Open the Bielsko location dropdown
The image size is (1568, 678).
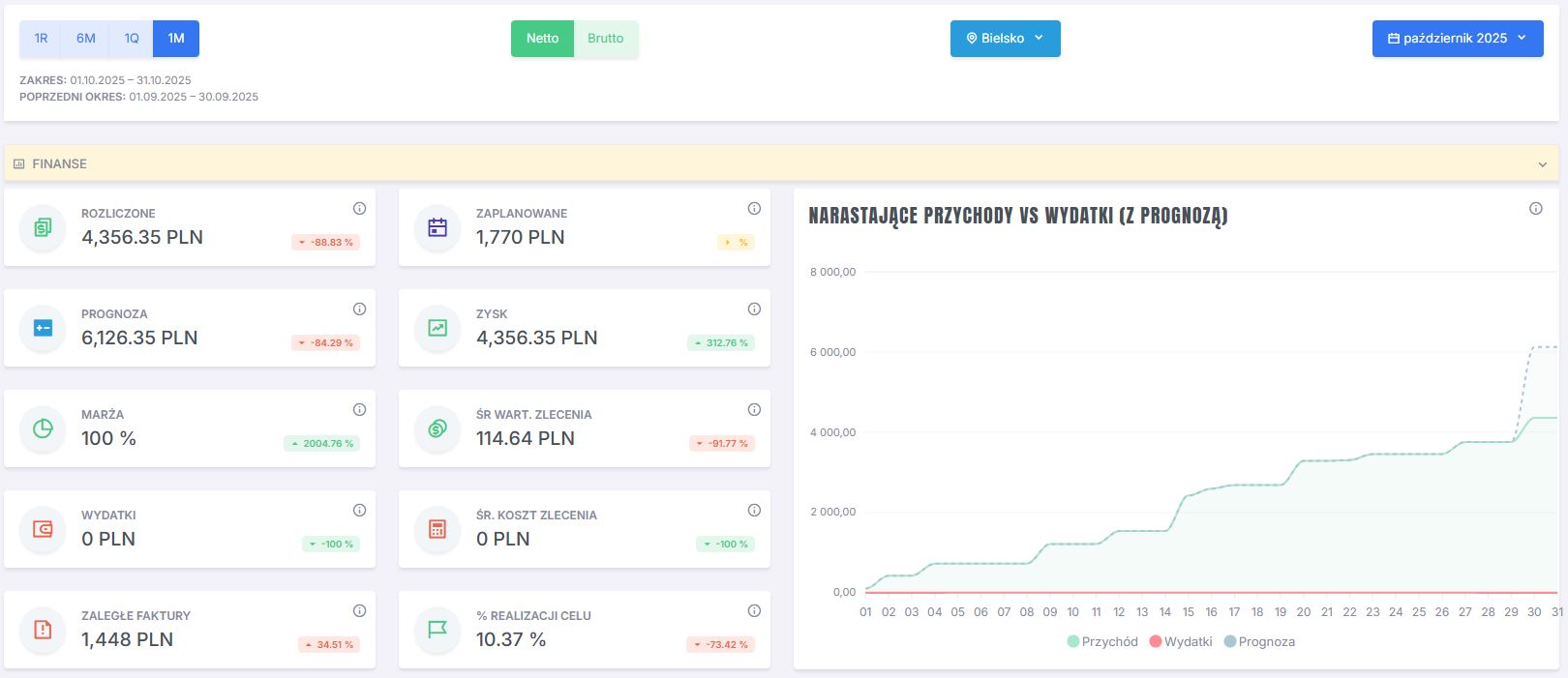tap(1005, 39)
